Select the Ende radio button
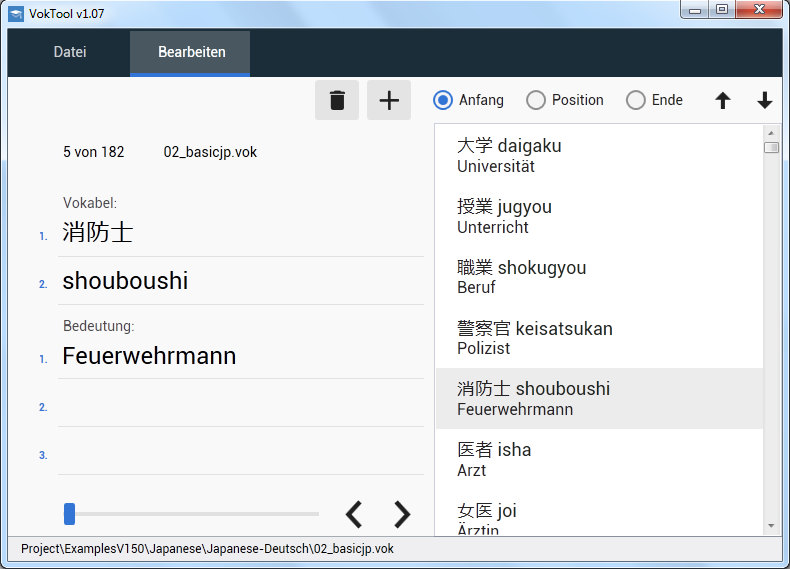Screen dimensions: 790x569 point(635,100)
